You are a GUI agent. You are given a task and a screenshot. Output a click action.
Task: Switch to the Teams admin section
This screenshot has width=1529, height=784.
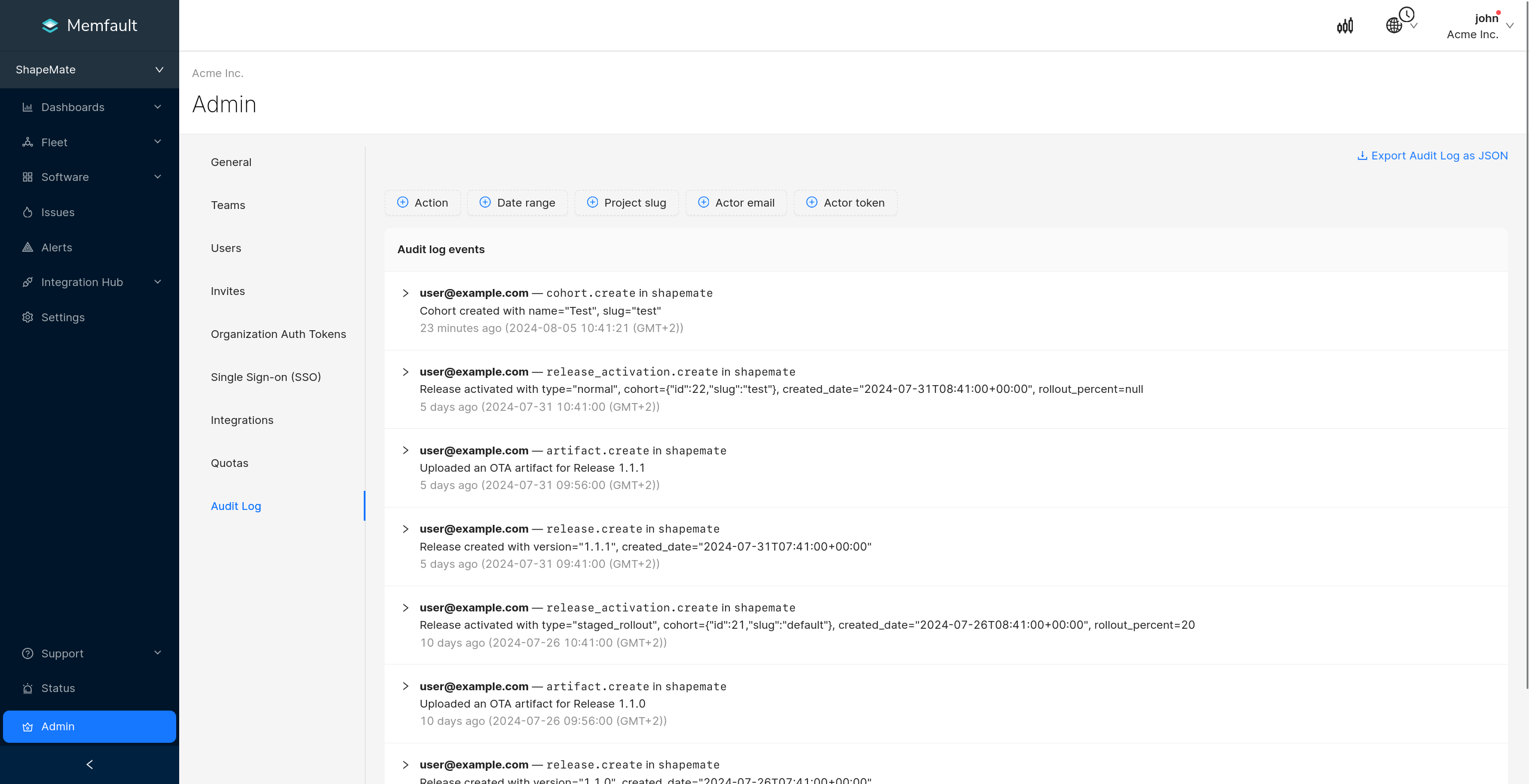[228, 205]
